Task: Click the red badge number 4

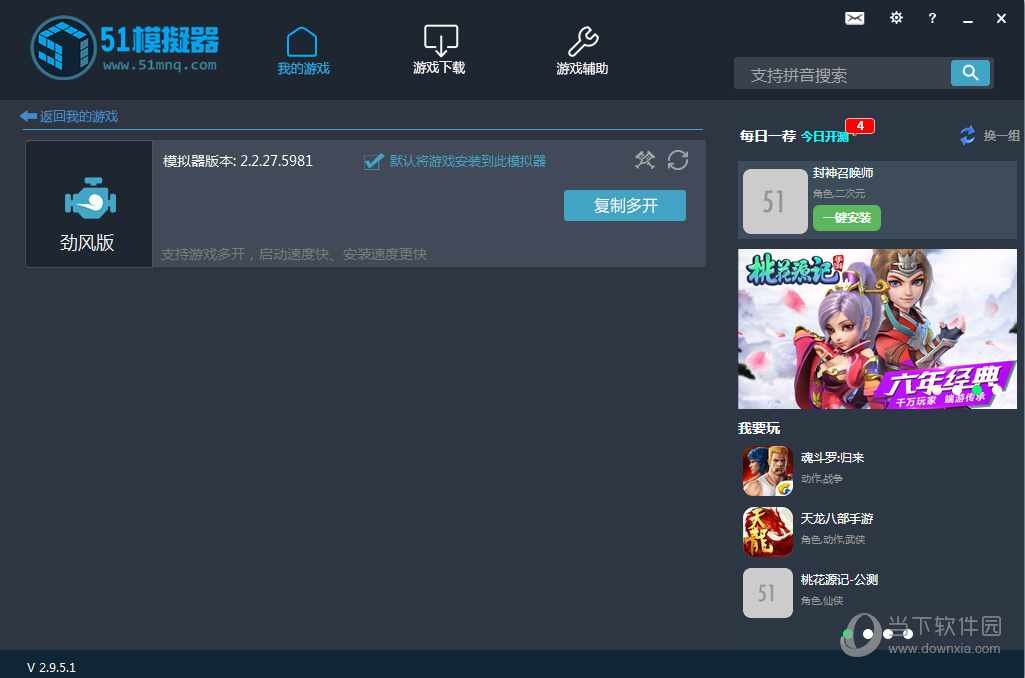Action: [x=860, y=126]
